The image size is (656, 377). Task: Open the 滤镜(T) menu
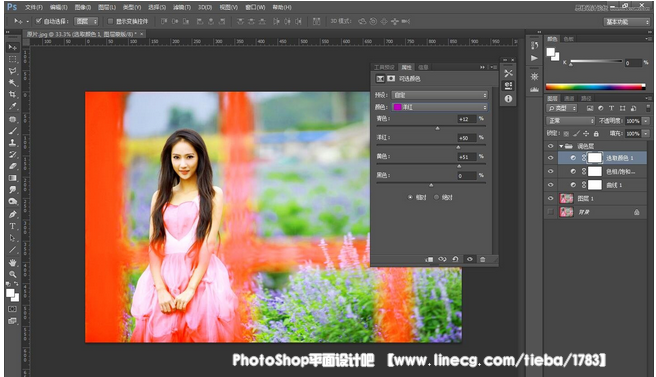(x=182, y=7)
